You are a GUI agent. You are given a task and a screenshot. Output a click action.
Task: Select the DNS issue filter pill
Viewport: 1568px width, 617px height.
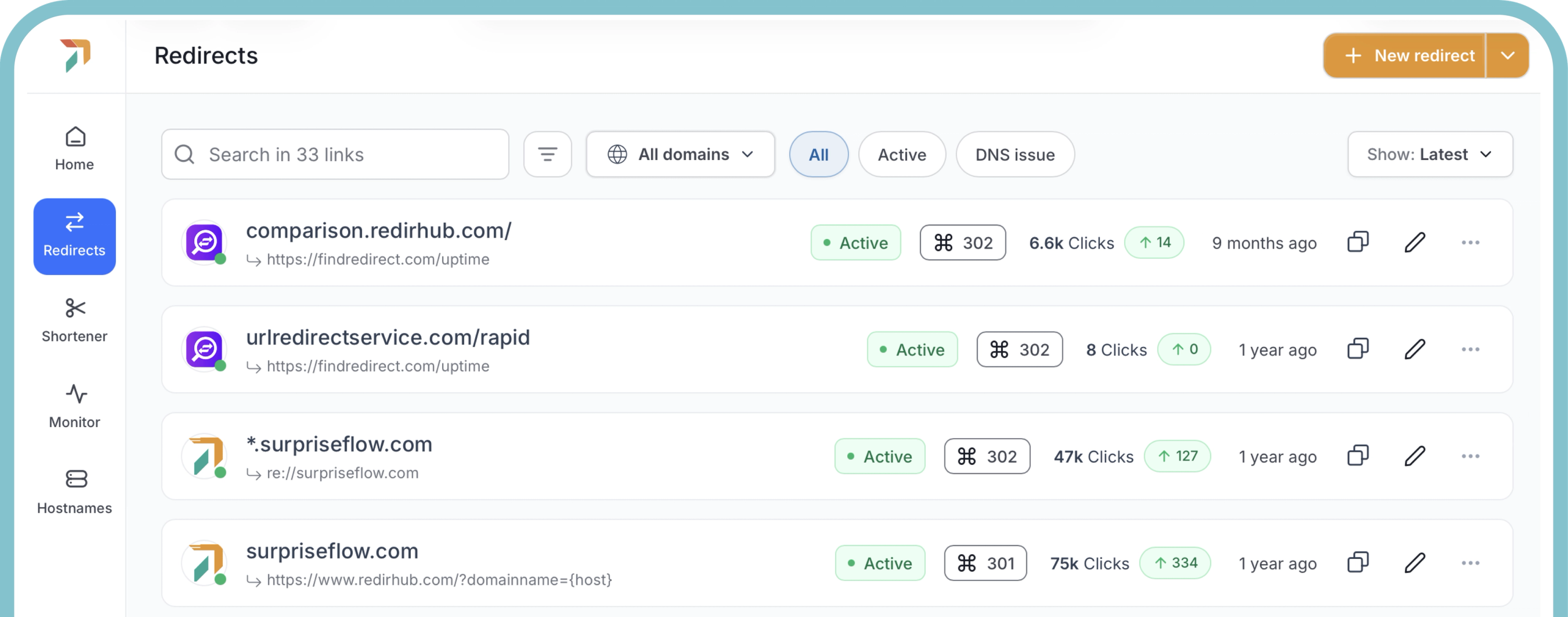[x=1014, y=155]
